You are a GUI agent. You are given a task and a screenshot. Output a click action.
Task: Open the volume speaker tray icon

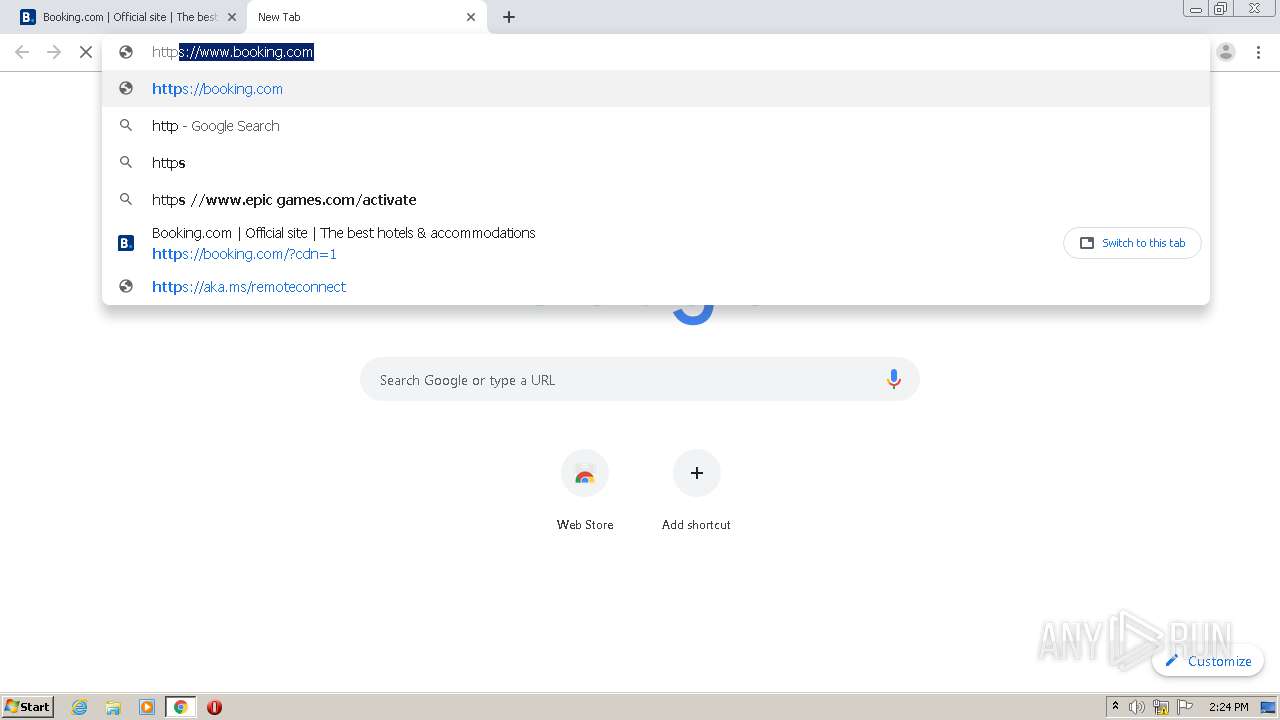tap(1137, 707)
